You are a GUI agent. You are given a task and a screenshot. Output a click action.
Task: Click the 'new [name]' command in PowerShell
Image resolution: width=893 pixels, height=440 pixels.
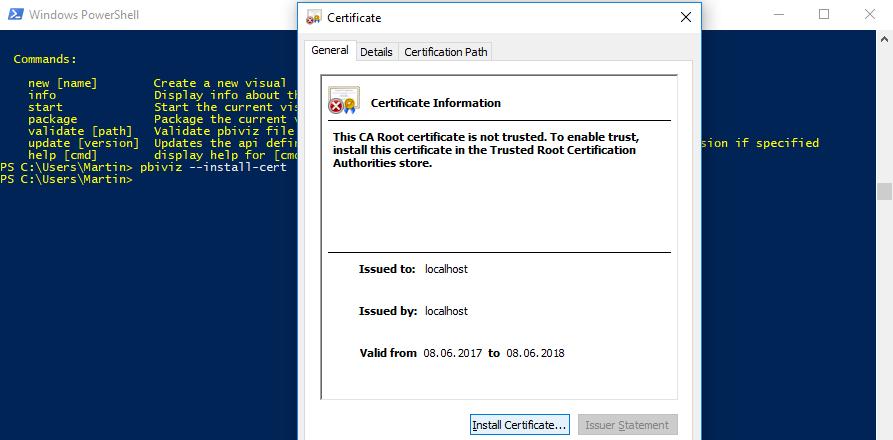[x=63, y=83]
